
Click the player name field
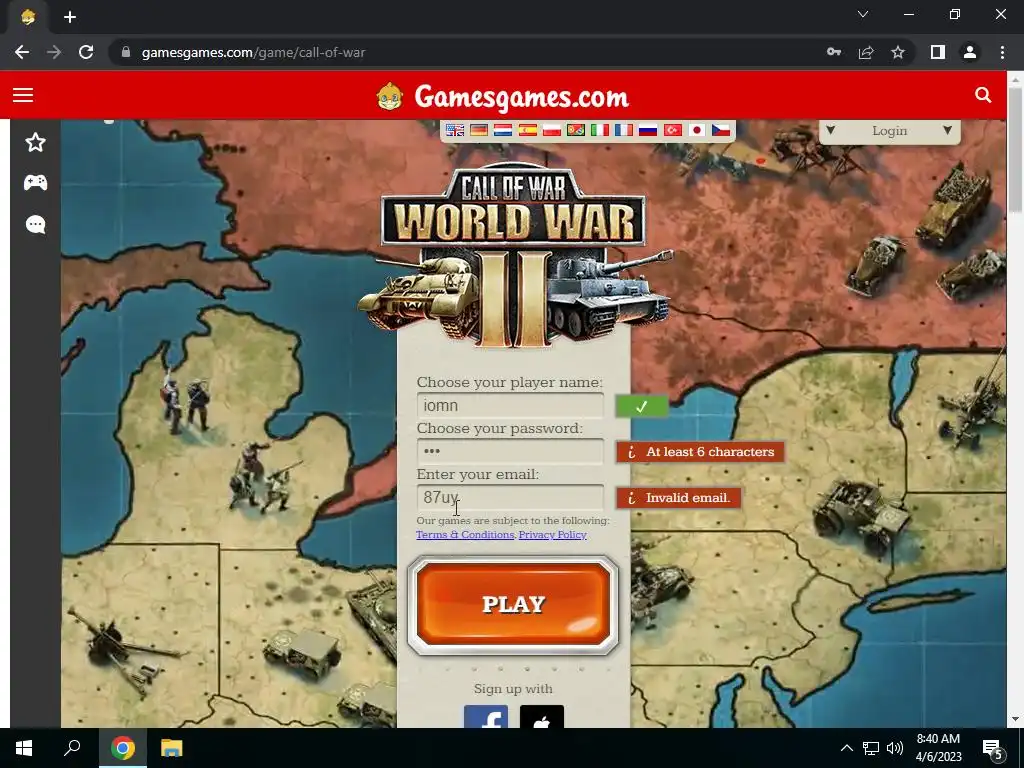(x=510, y=406)
